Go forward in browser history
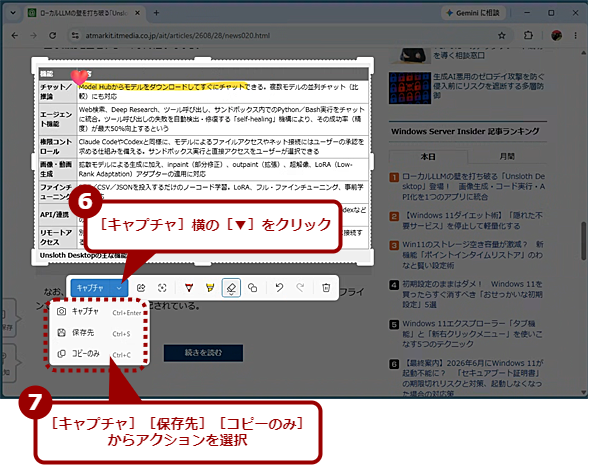The width and height of the screenshot is (589, 465). click(33, 36)
